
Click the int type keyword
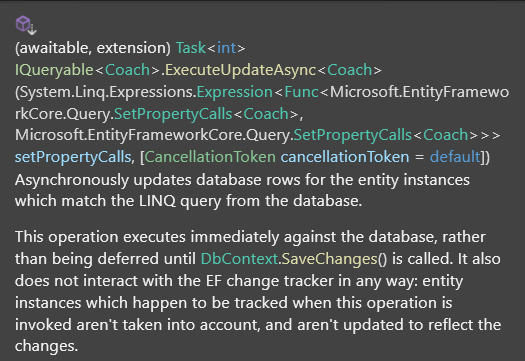(227, 48)
